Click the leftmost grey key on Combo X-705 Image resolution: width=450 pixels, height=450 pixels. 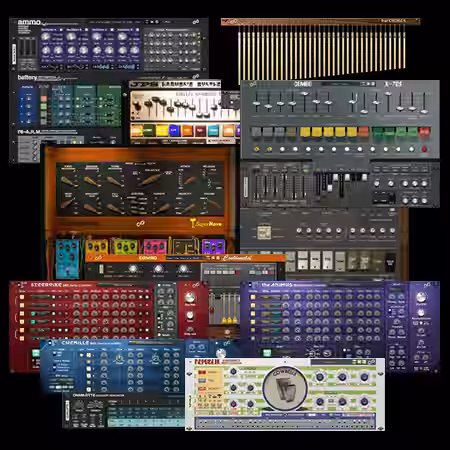click(x=256, y=132)
